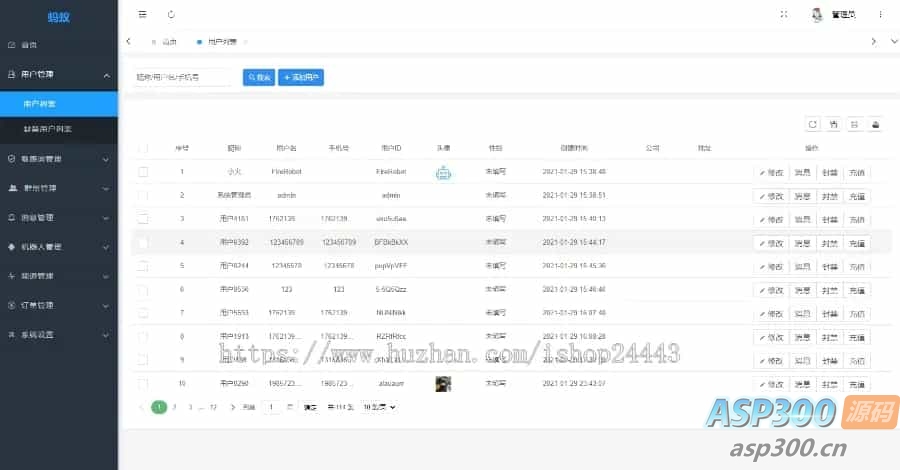Open the 首页 item in the sidebar

pyautogui.click(x=30, y=45)
